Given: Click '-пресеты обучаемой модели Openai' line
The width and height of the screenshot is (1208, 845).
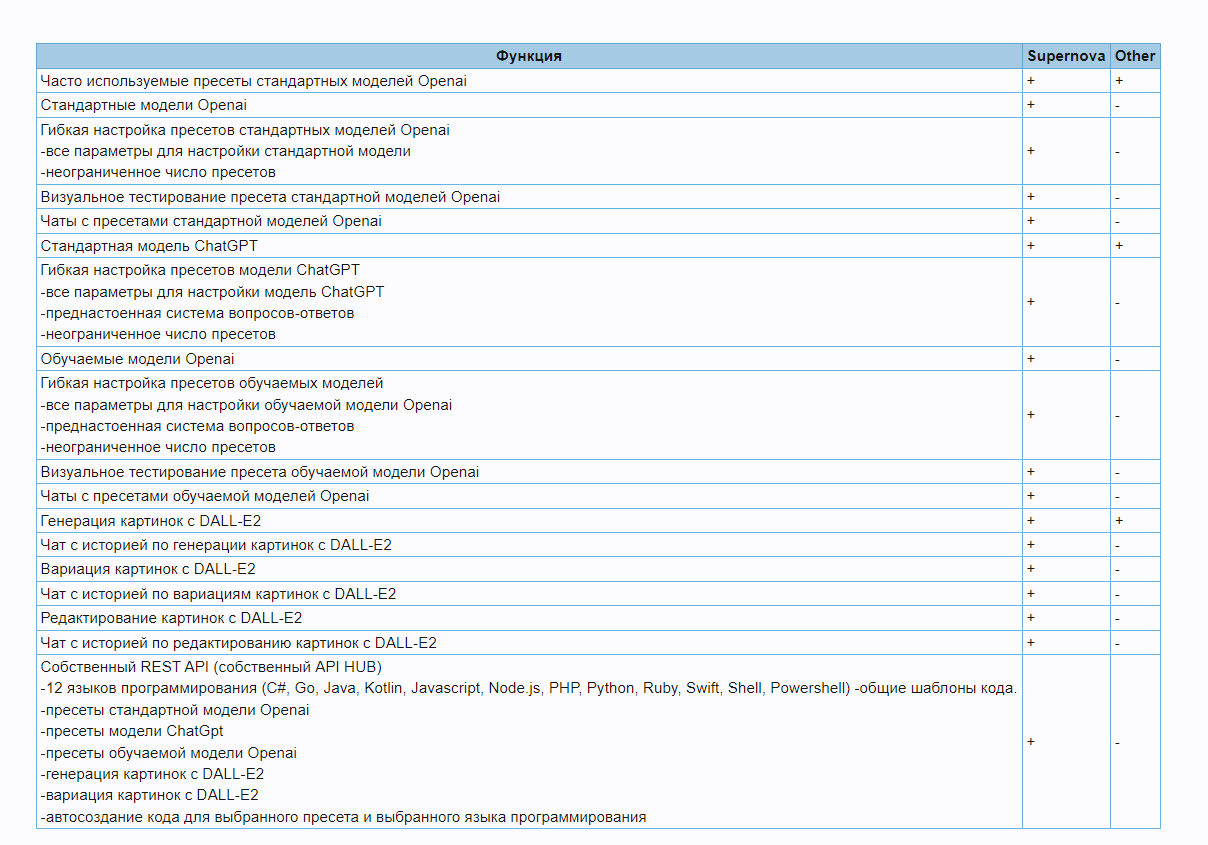Looking at the screenshot, I should point(169,753).
